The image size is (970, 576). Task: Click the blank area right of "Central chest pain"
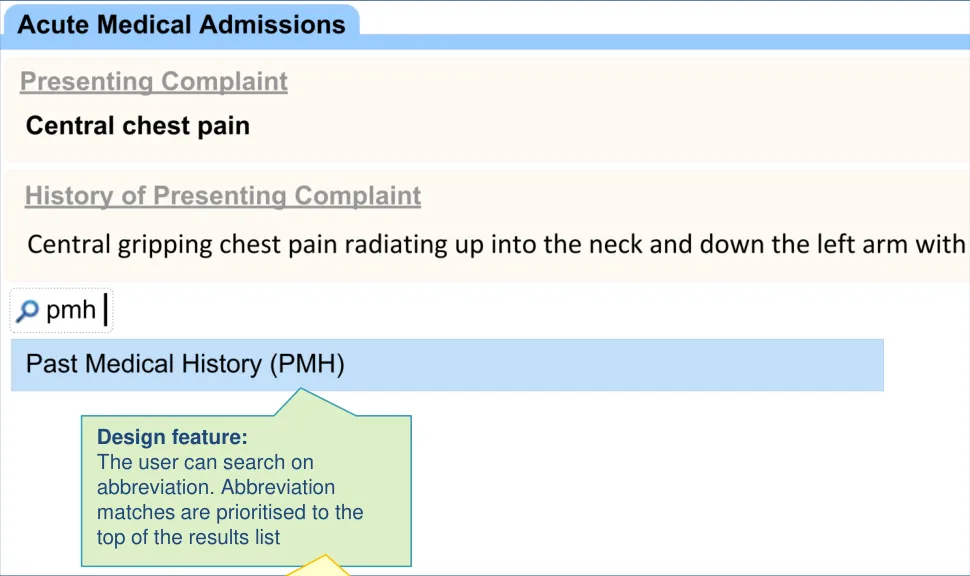pyautogui.click(x=600, y=126)
